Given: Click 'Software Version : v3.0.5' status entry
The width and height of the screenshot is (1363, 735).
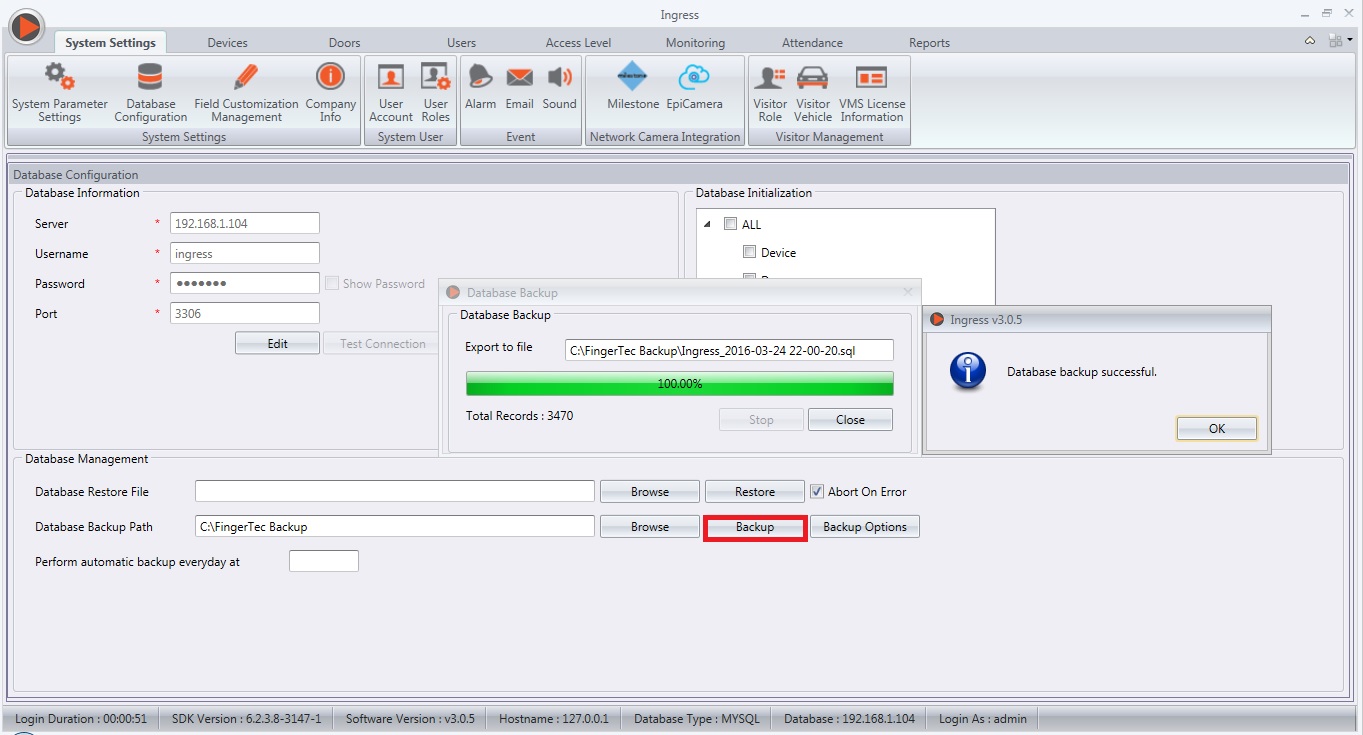Looking at the screenshot, I should point(410,718).
